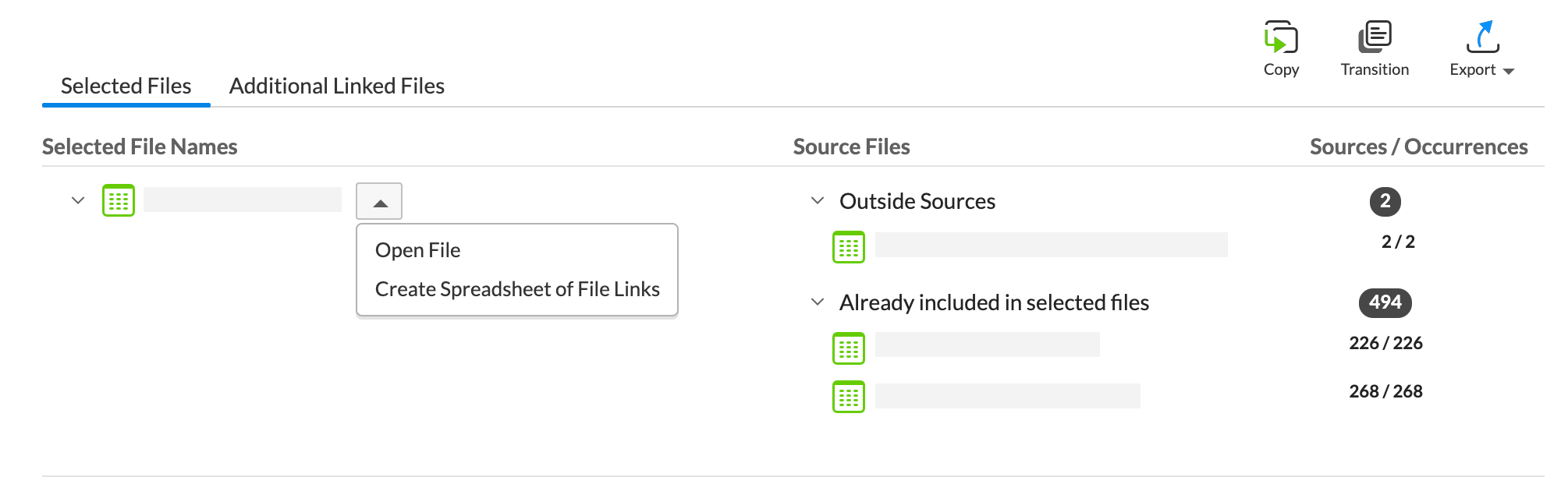The height and width of the screenshot is (477, 1568).
Task: Click the Copy icon
Action: [x=1281, y=35]
